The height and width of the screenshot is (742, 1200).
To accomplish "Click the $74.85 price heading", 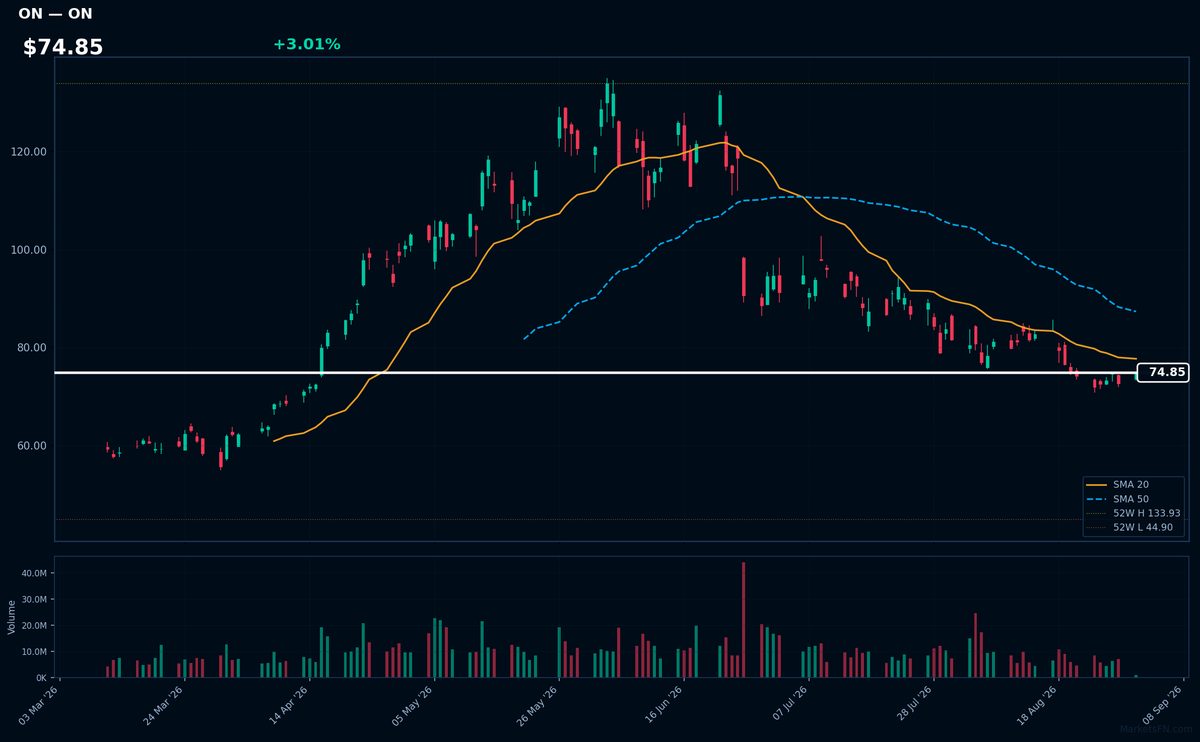I will (63, 47).
